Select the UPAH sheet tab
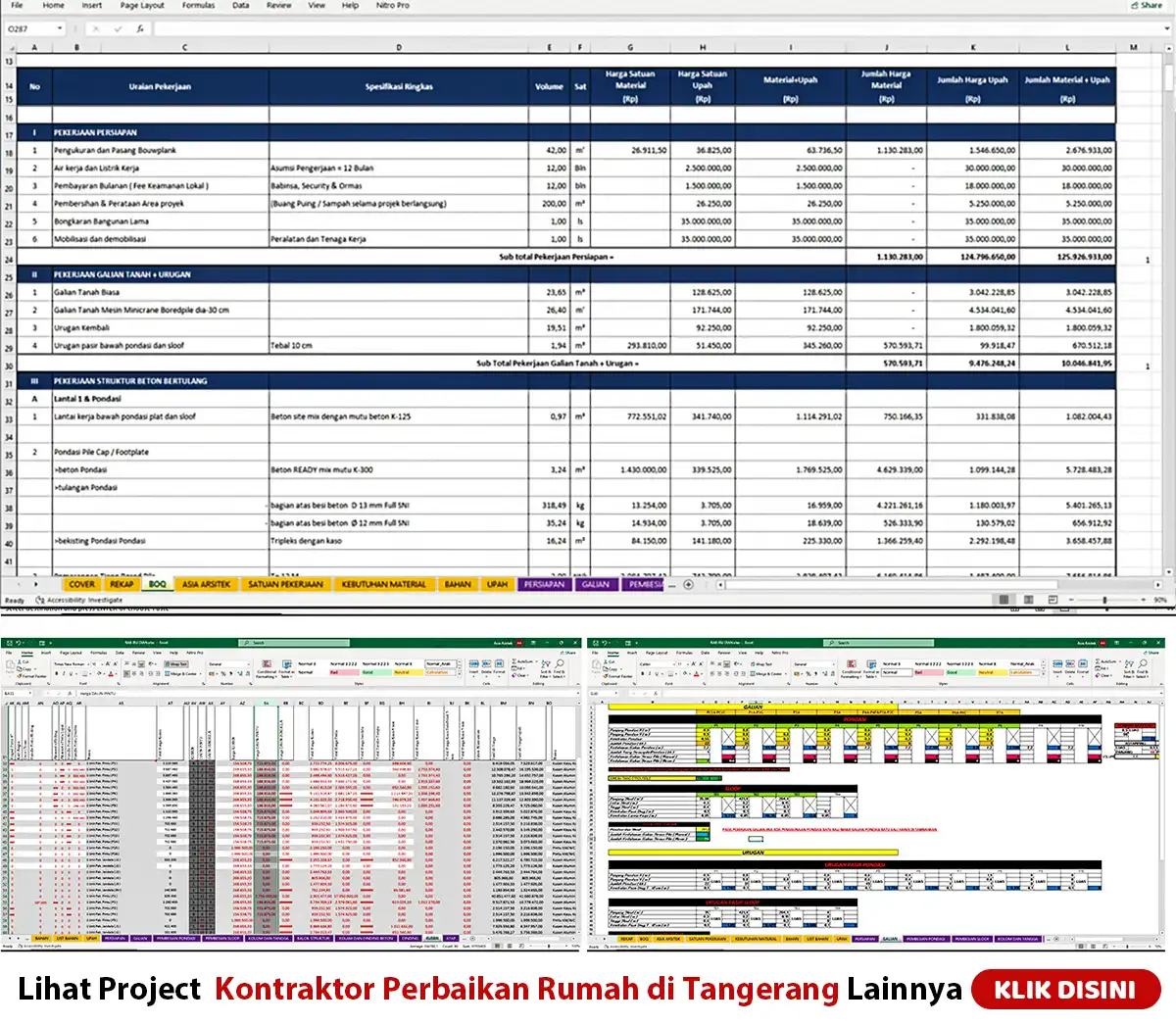Image resolution: width=1176 pixels, height=1025 pixels. click(x=498, y=585)
